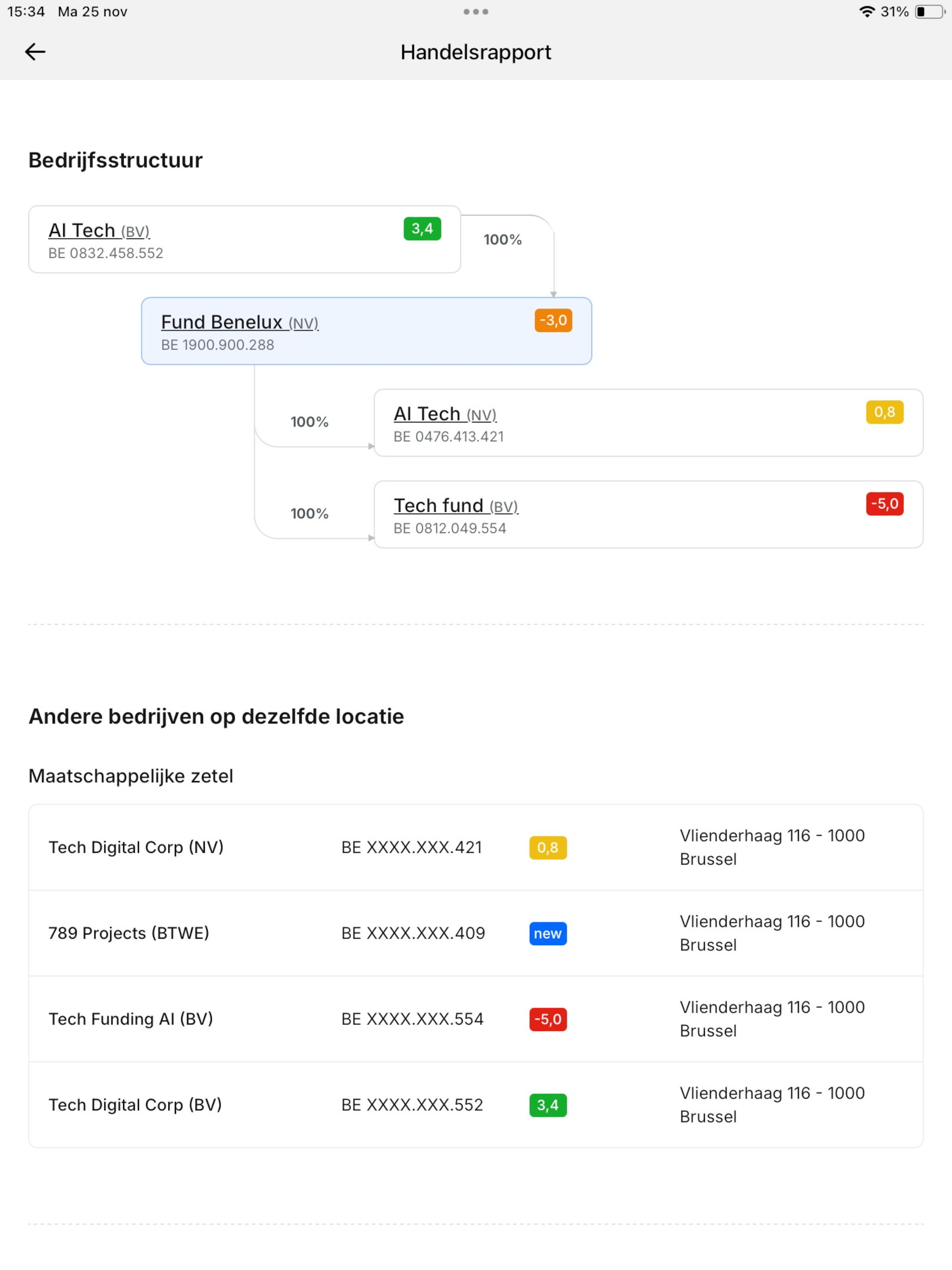Tap the blue 'new' badge for 789 Projects
This screenshot has height=1270, width=952.
(548, 934)
